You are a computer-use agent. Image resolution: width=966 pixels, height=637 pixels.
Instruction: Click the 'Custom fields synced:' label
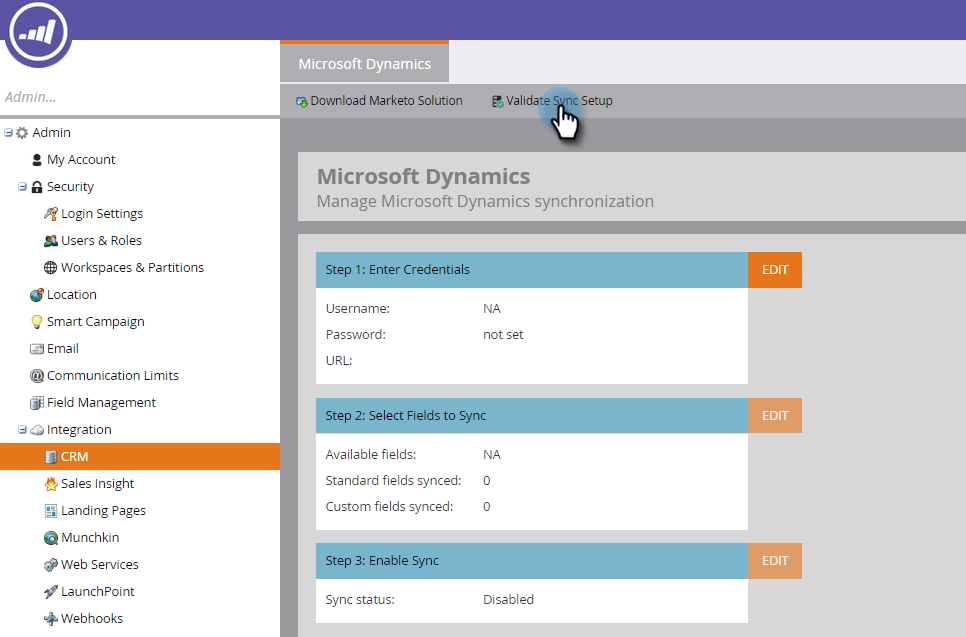coord(389,506)
